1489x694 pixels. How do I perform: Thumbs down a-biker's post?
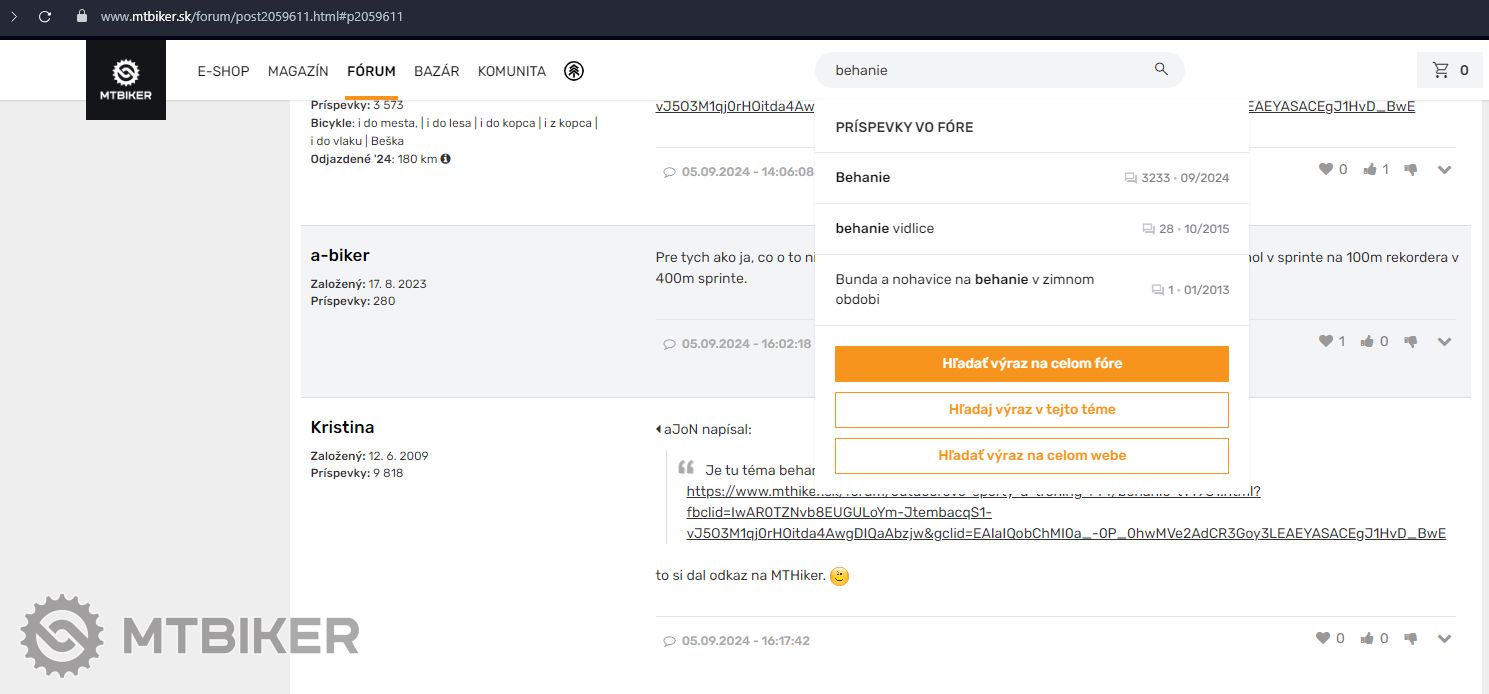point(1411,341)
